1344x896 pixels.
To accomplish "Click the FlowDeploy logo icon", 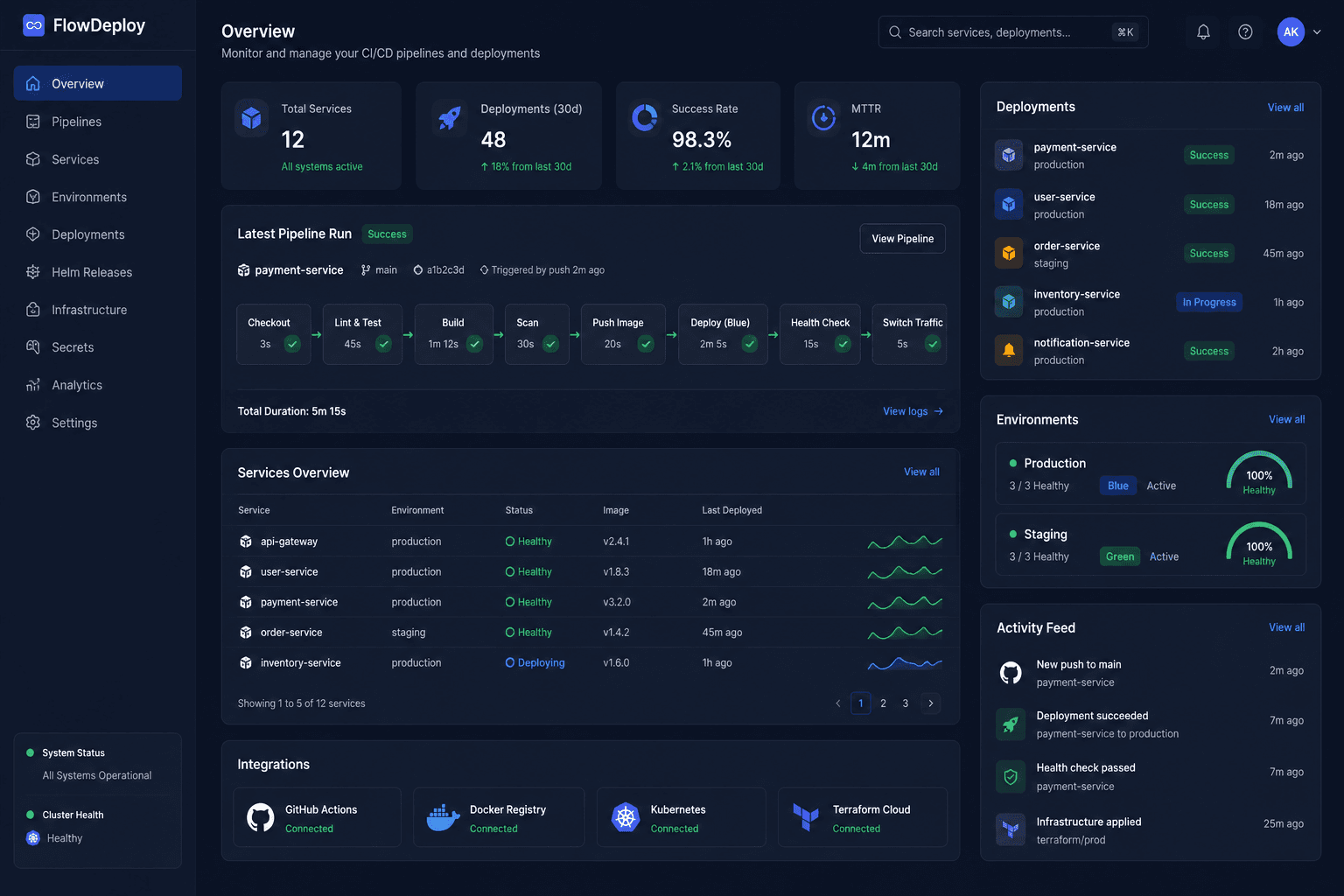I will (34, 25).
